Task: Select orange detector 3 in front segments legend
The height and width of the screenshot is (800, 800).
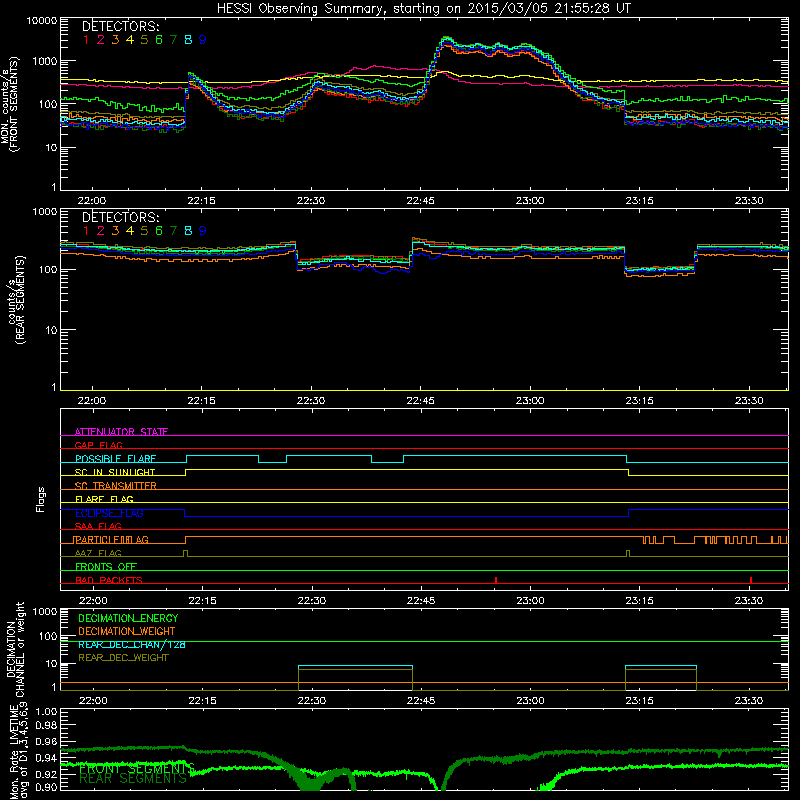Action: tap(115, 40)
